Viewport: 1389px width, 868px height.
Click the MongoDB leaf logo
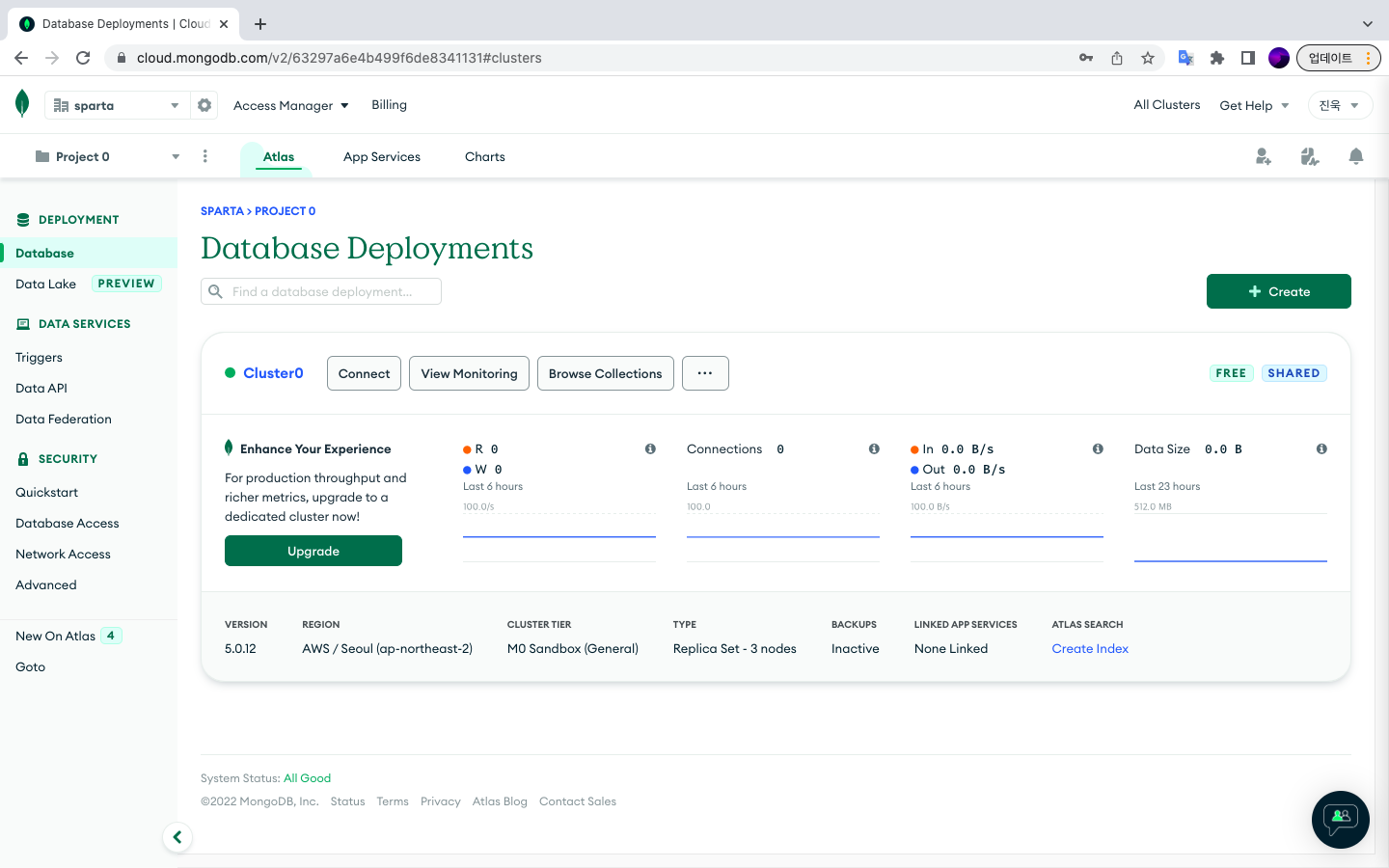tap(22, 103)
